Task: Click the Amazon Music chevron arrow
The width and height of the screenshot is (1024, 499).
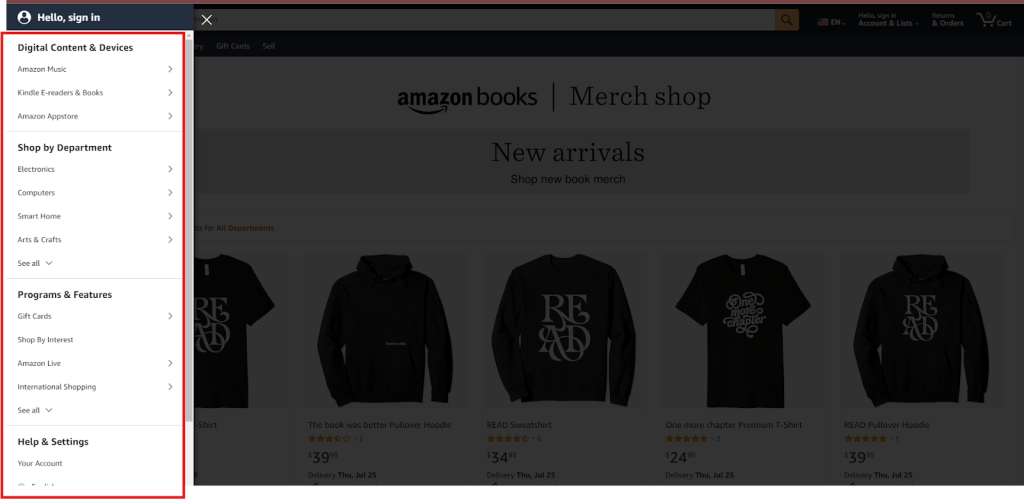Action: pyautogui.click(x=171, y=69)
